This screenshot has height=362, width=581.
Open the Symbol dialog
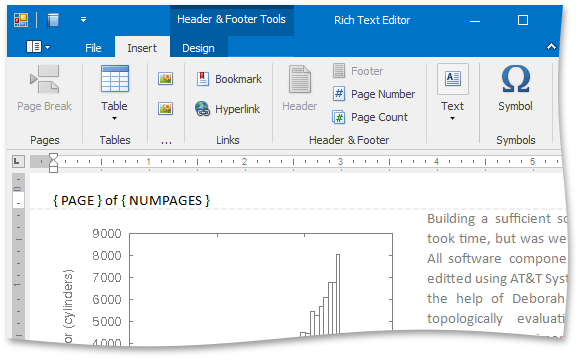[515, 88]
